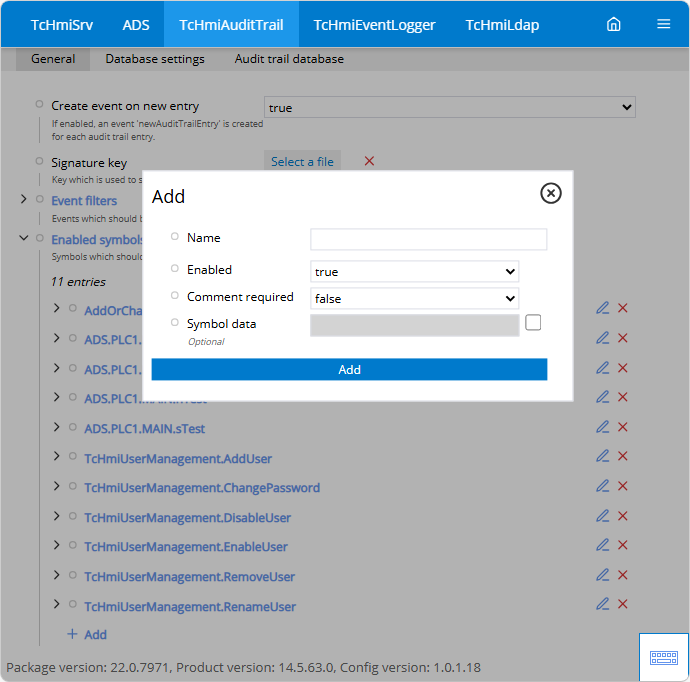Edit the TcHmiUserManagement.EnableUser entry
The image size is (690, 682).
(x=602, y=545)
